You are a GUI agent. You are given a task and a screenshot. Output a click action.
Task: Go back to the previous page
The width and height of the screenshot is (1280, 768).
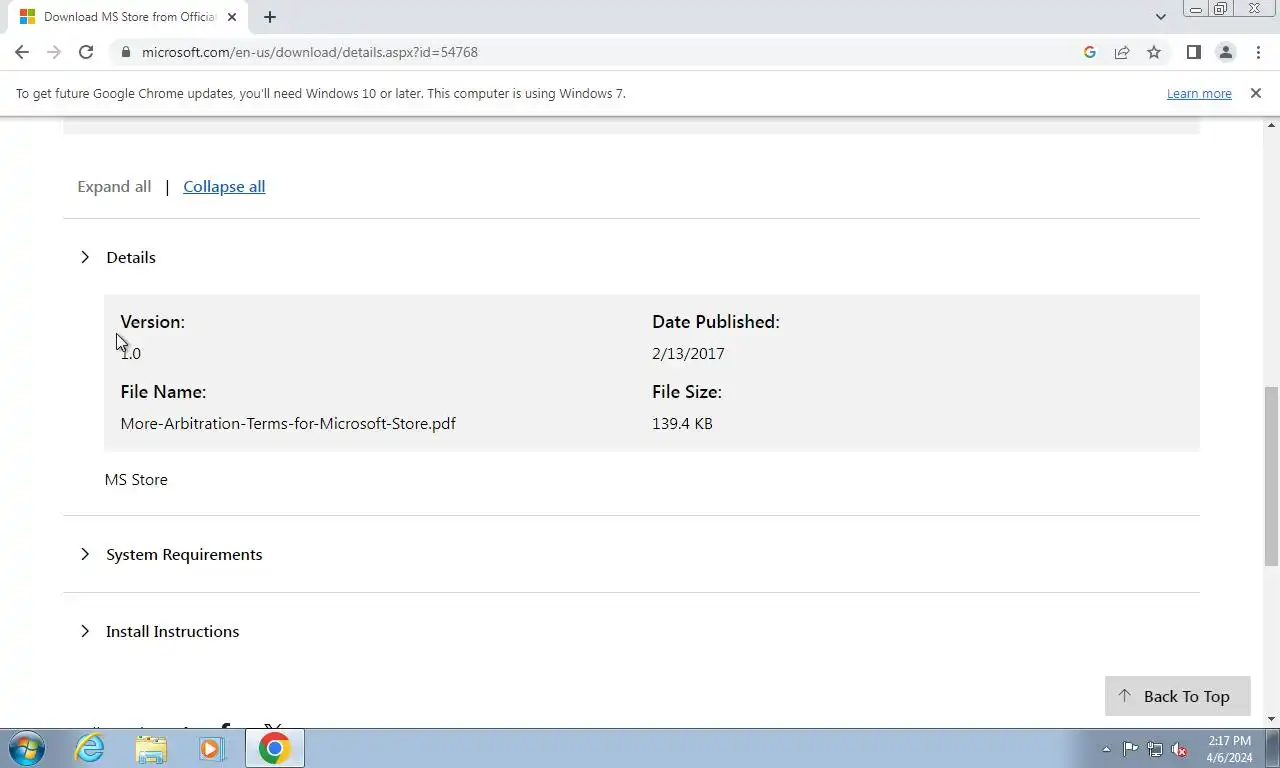pyautogui.click(x=22, y=52)
